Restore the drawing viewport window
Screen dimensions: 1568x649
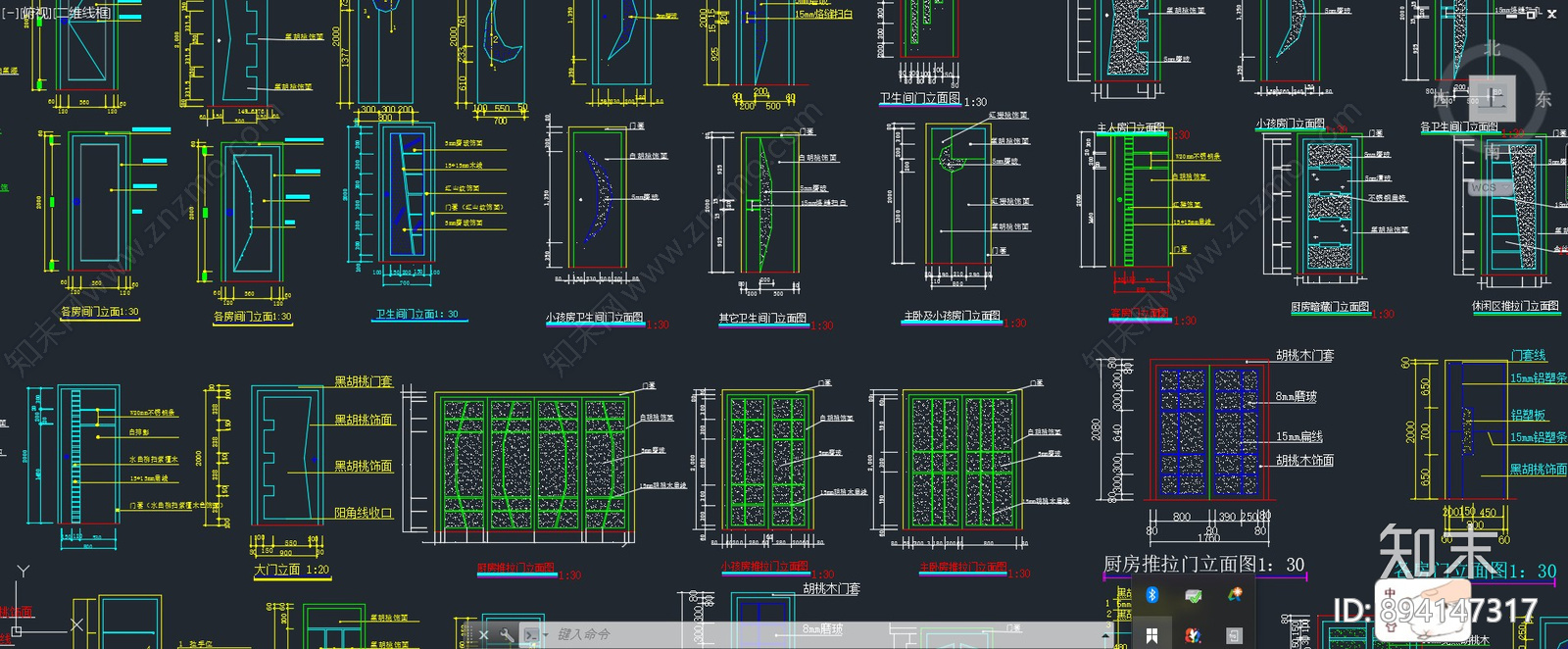point(1532,14)
